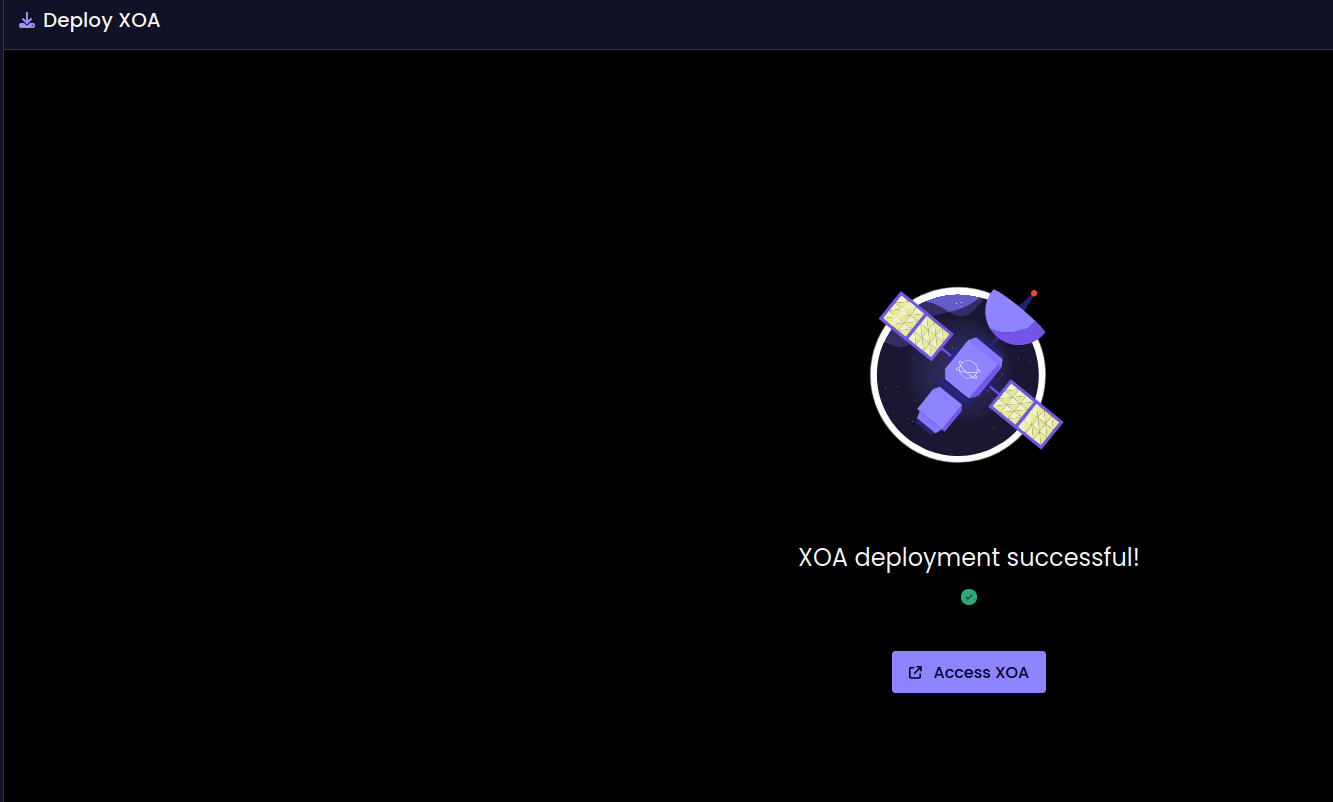The width and height of the screenshot is (1333, 802).
Task: Click the satellite illustration
Action: pos(968,375)
